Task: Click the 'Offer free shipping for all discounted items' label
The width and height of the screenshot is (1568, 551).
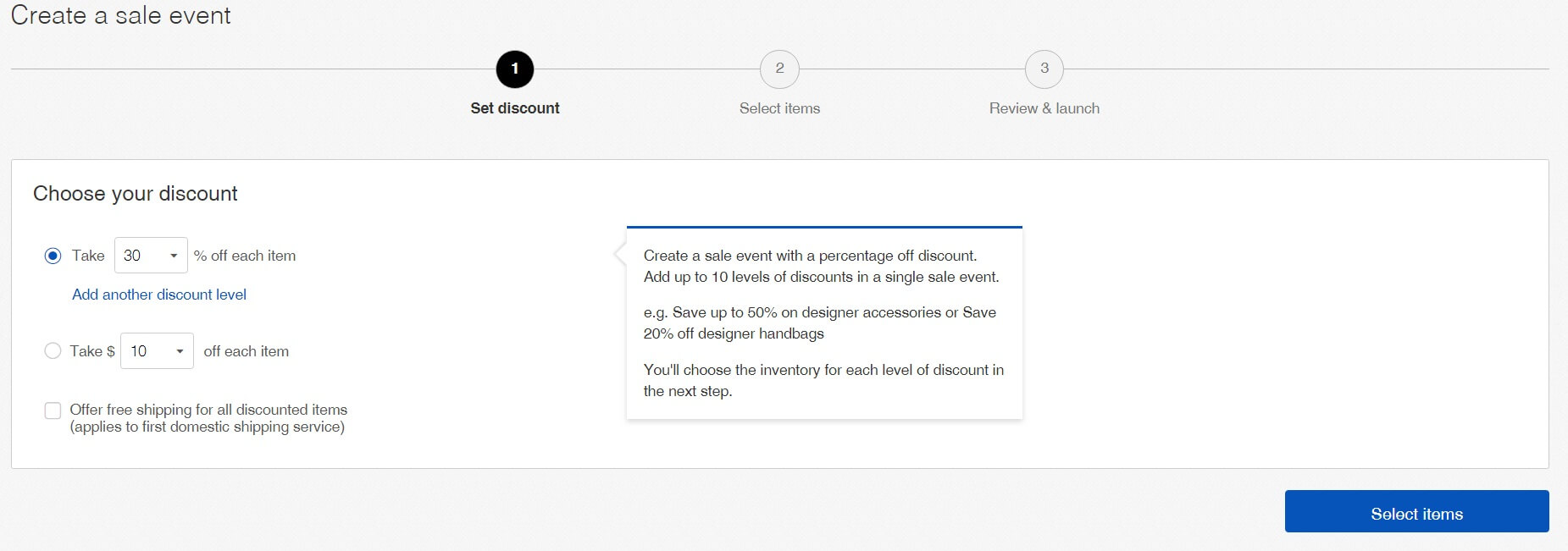Action: coord(208,410)
